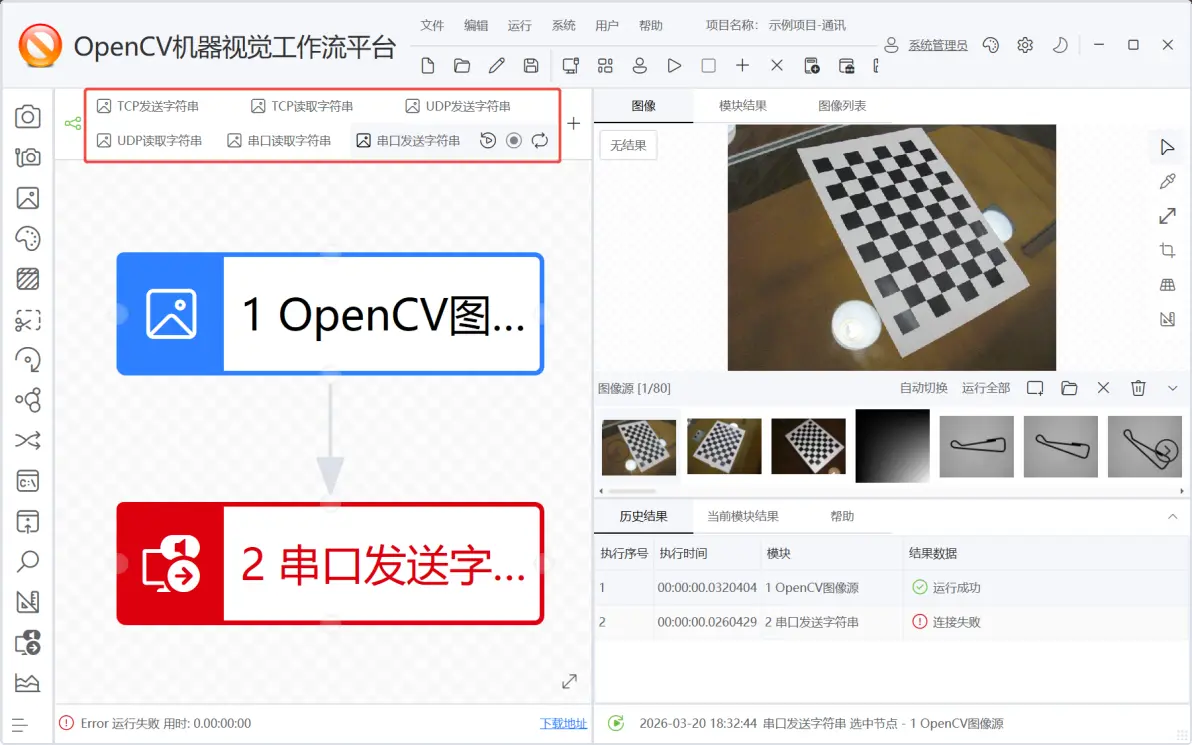Open the 下载地址 link
1192x745 pixels.
tap(563, 724)
